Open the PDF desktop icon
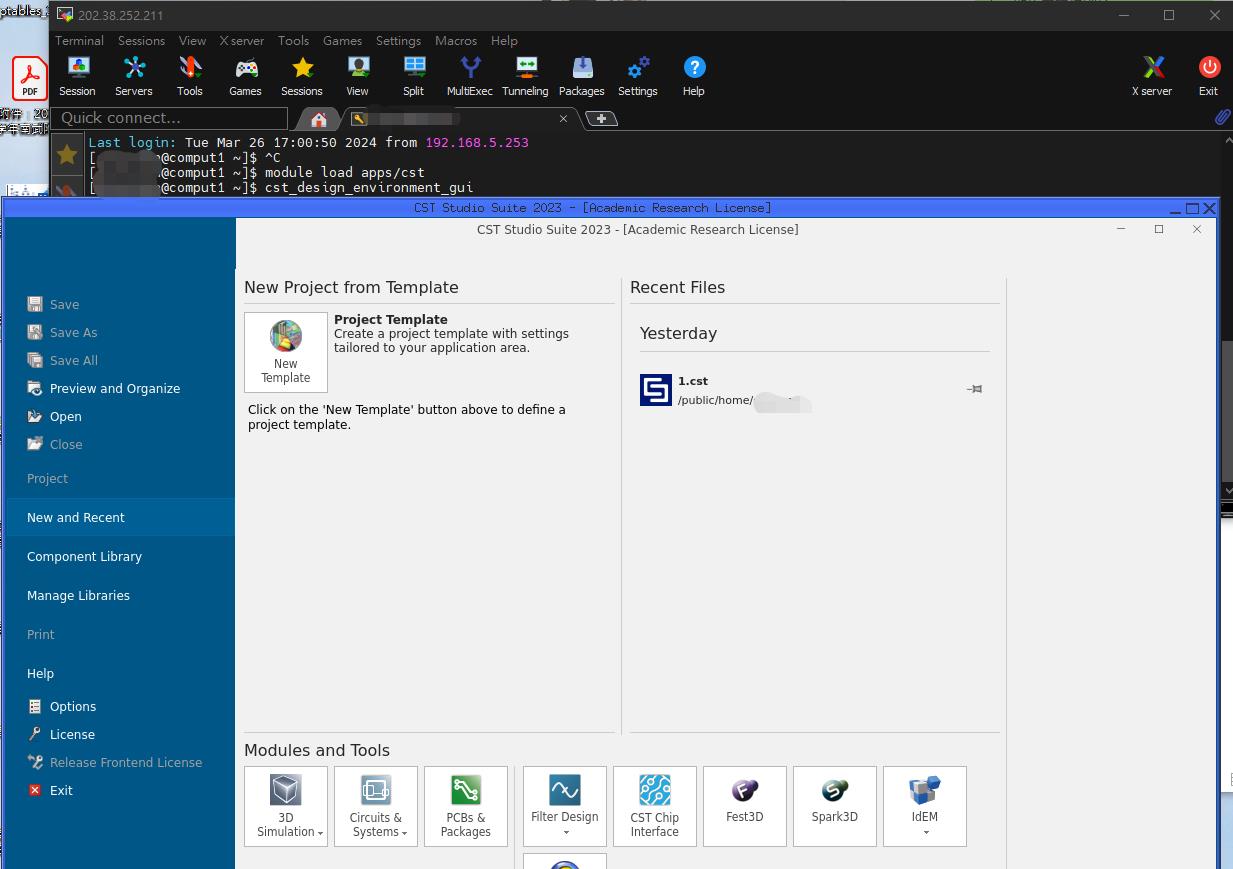Viewport: 1233px width, 869px height. click(x=30, y=78)
